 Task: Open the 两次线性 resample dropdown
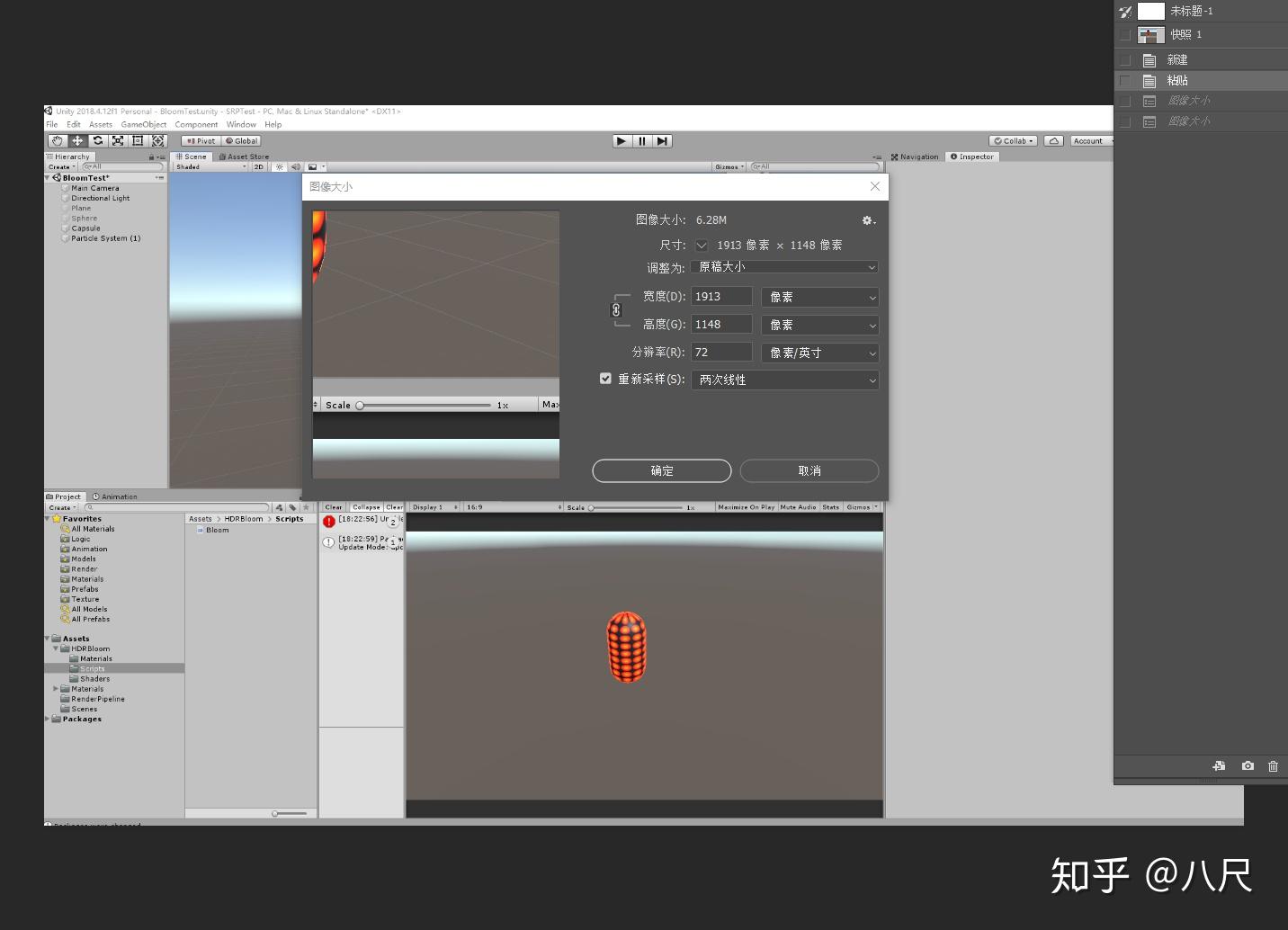(784, 380)
